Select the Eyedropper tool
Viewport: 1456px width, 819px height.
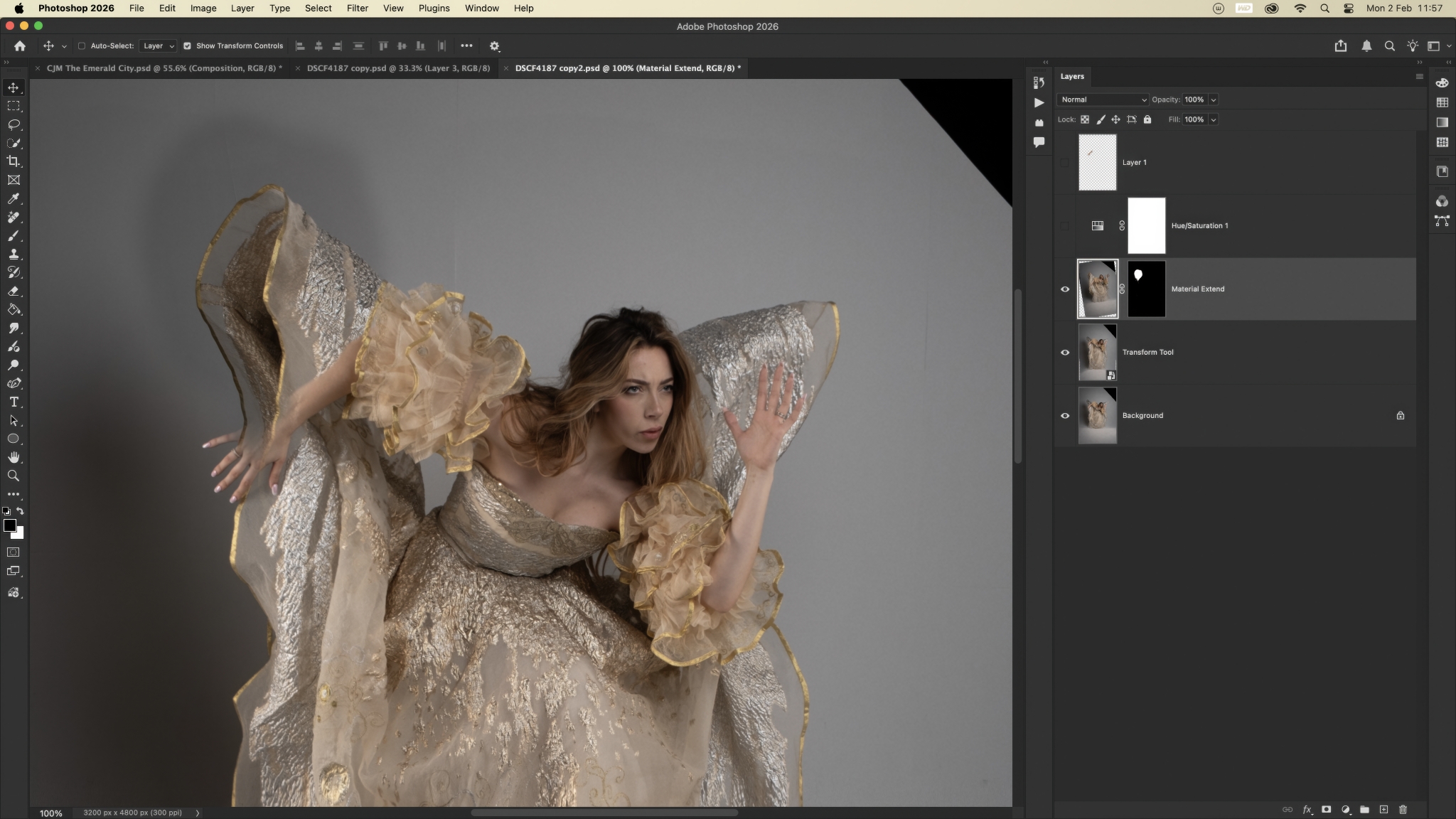(14, 198)
